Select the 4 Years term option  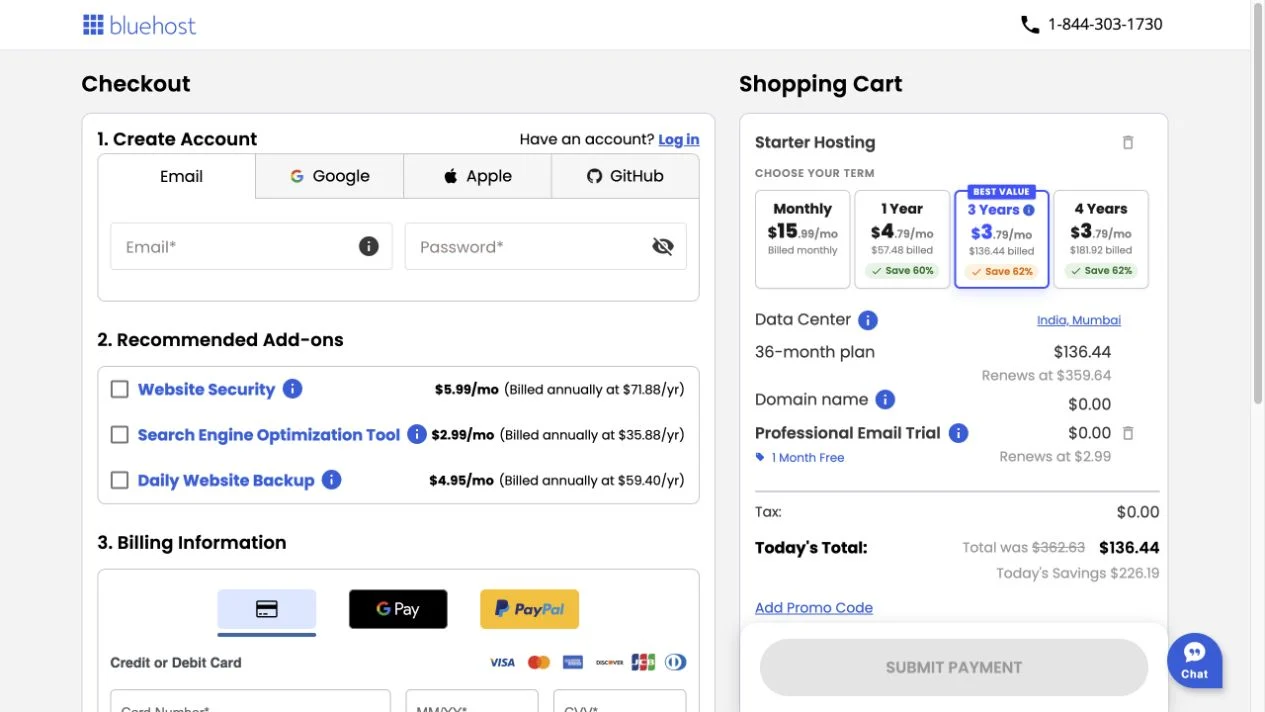[1101, 239]
